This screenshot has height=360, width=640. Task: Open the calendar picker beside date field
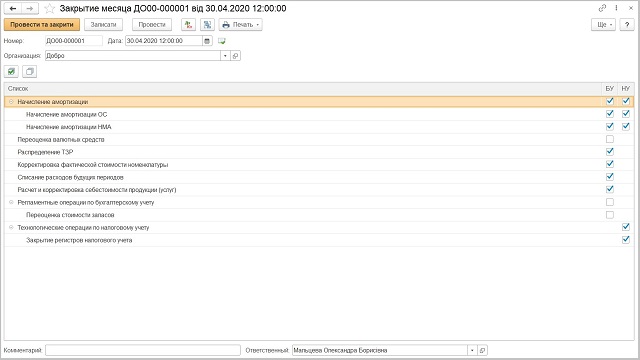click(x=207, y=41)
